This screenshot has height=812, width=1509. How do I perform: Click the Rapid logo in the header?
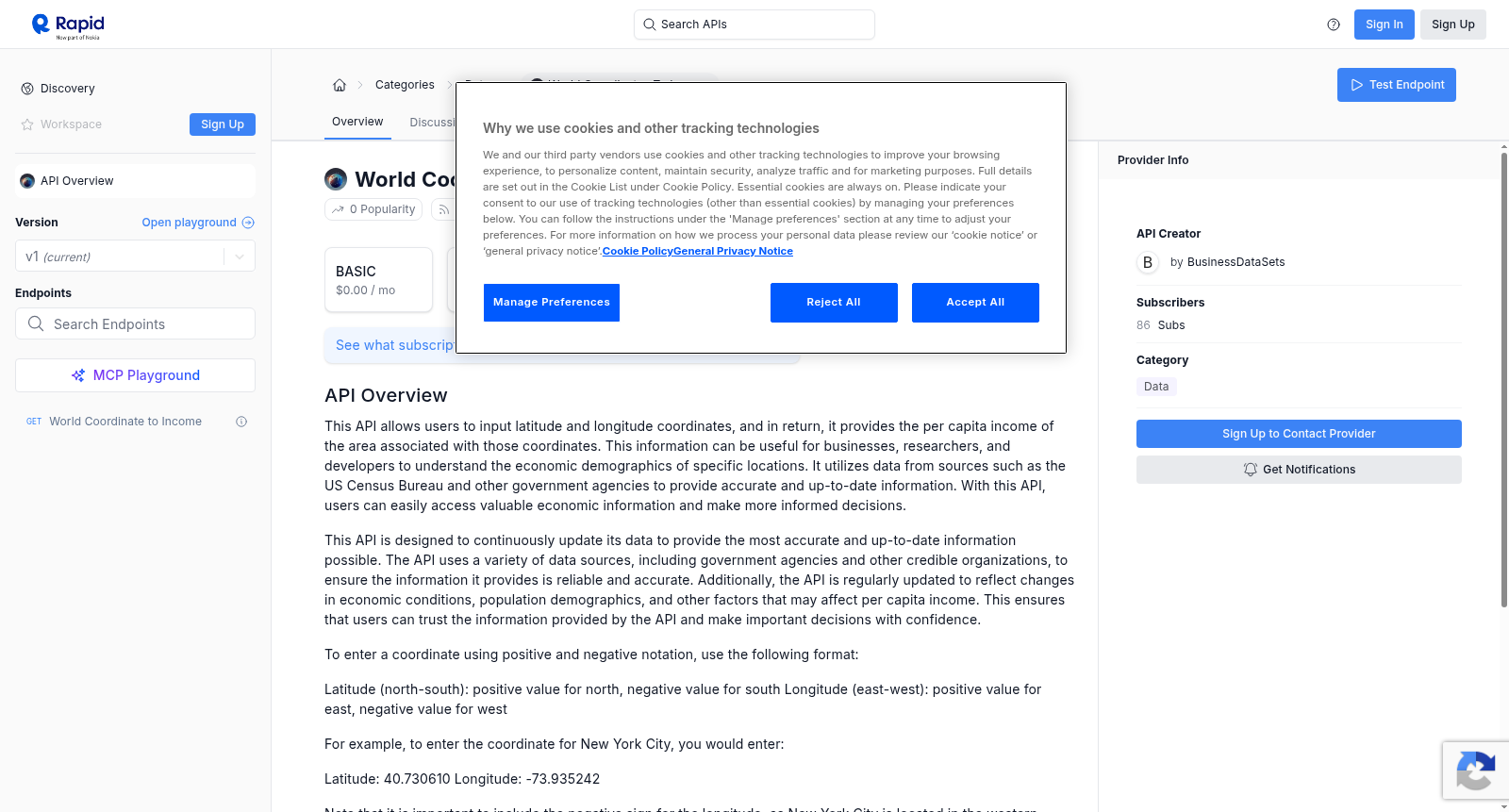click(68, 25)
